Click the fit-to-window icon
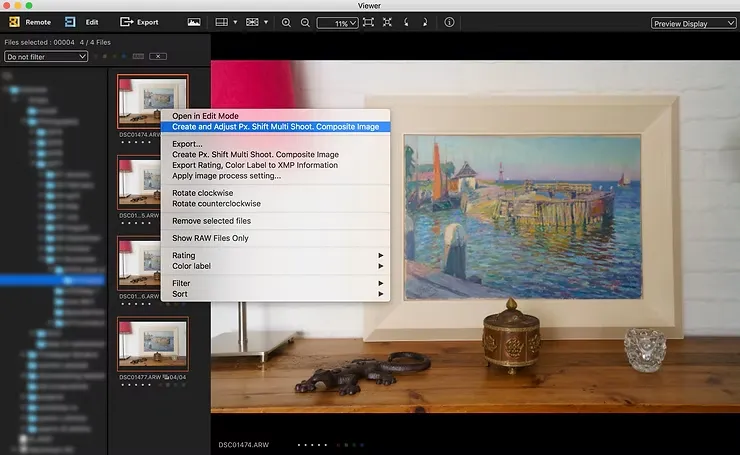740x455 pixels. pos(368,22)
